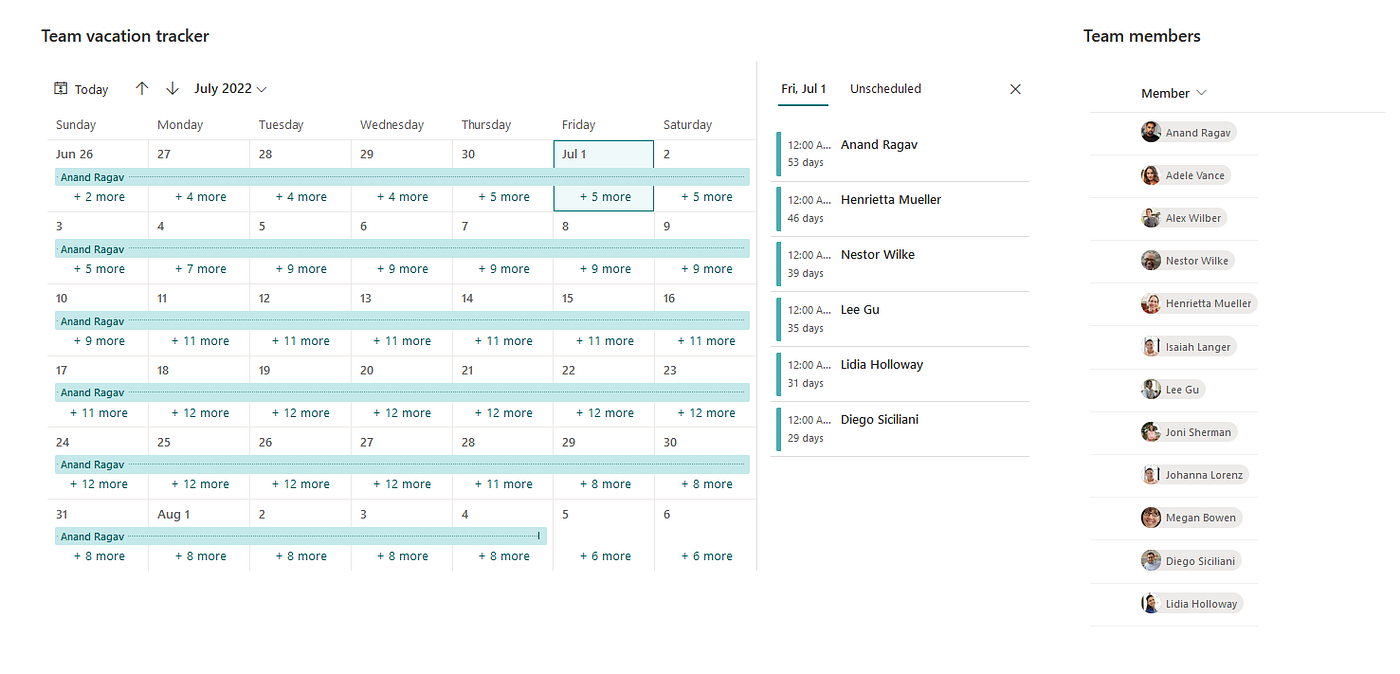Expand '+ 8 more' on Friday Jul 29
Screen dimensions: 1400x674
[x=605, y=484]
